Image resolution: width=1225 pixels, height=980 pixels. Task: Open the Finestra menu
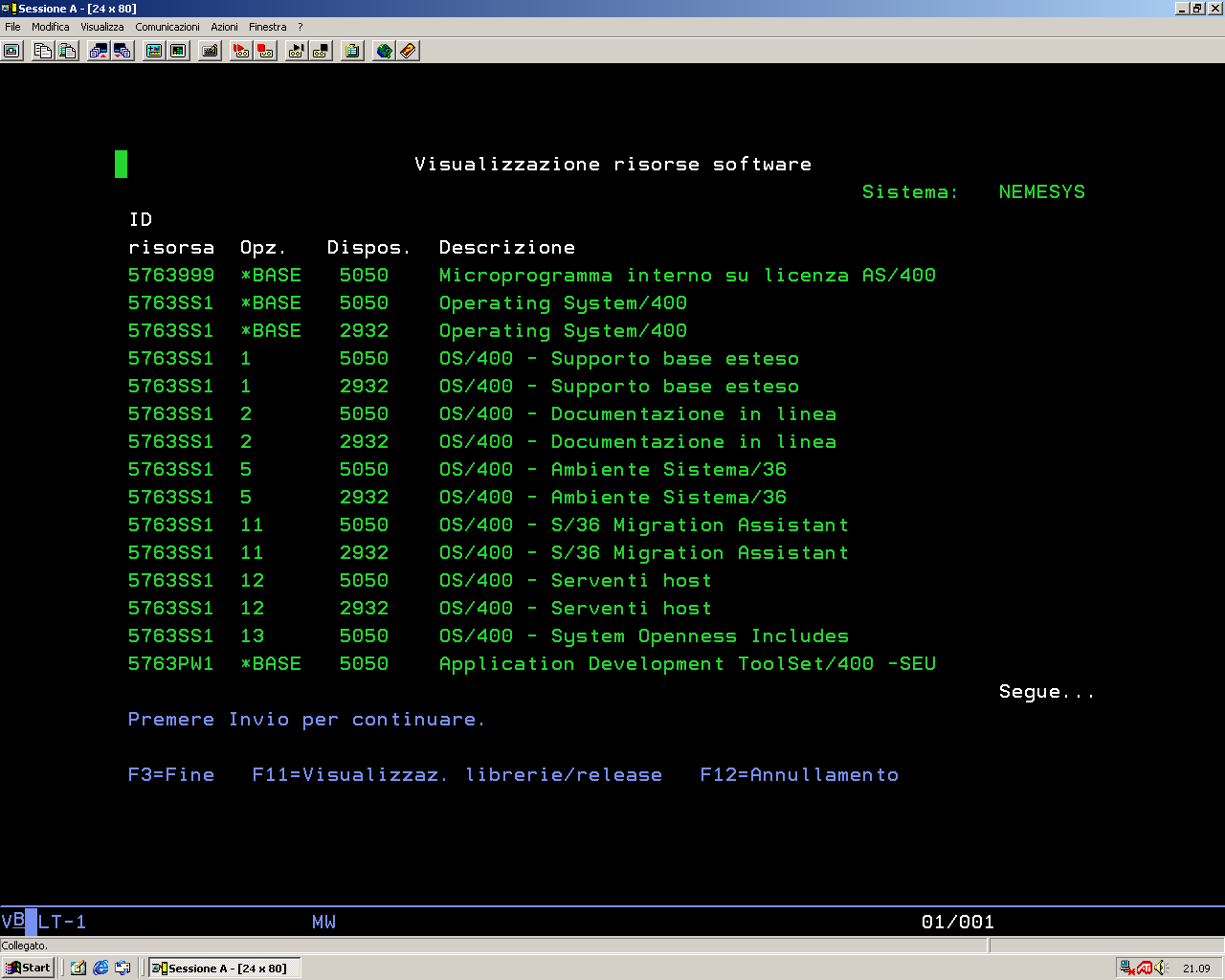[x=268, y=27]
